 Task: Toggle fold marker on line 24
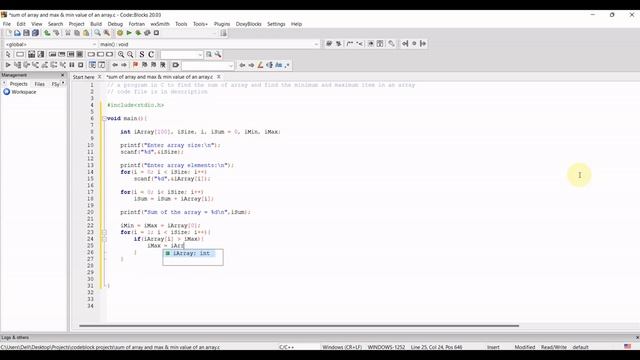click(x=104, y=239)
